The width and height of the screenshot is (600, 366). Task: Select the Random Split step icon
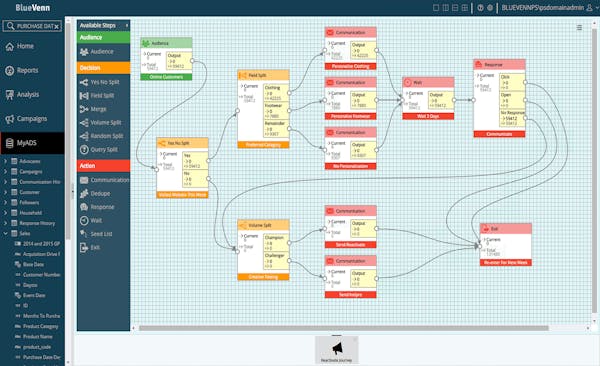(84, 136)
